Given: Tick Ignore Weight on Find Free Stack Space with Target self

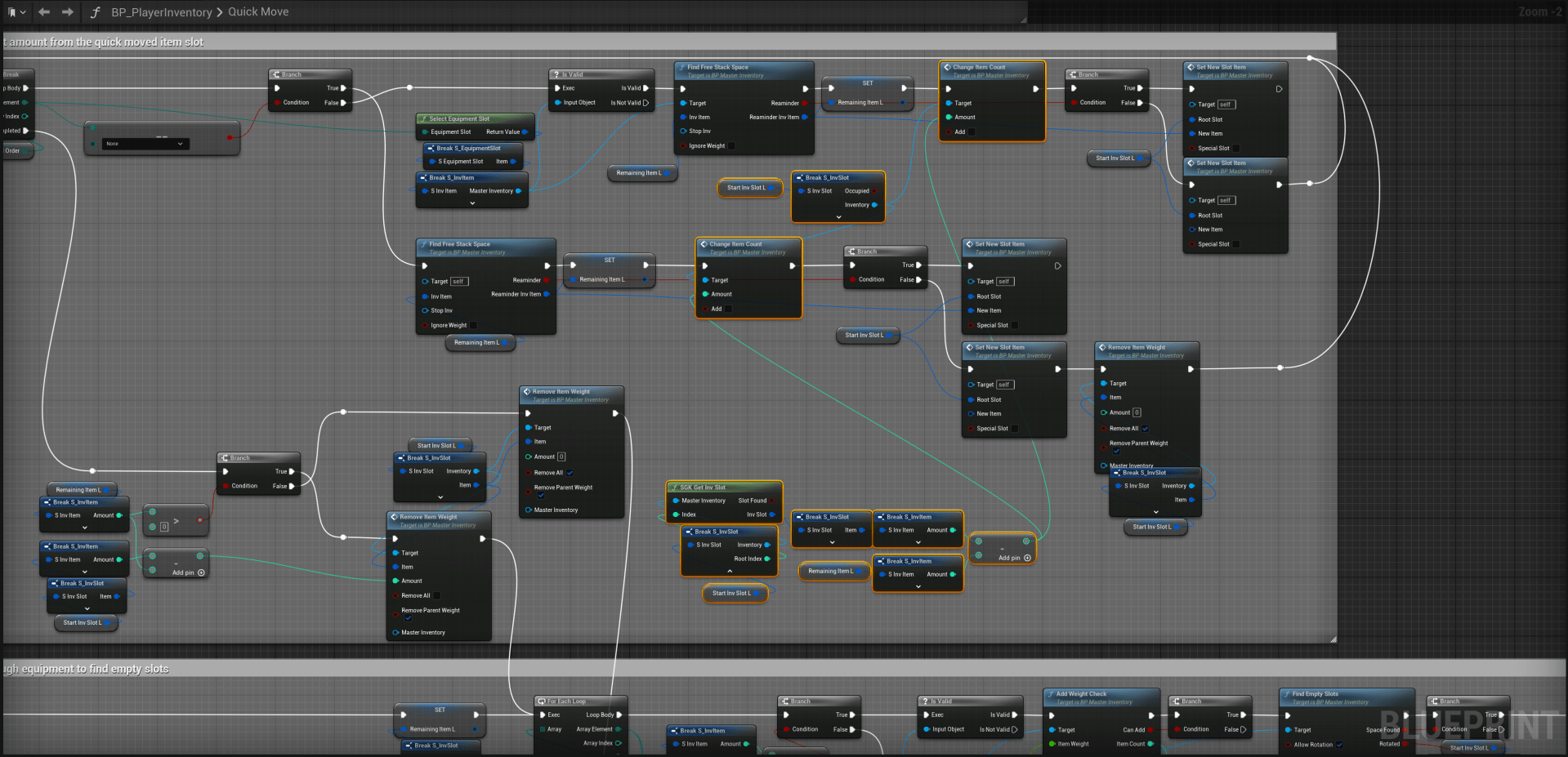Looking at the screenshot, I should (x=472, y=326).
